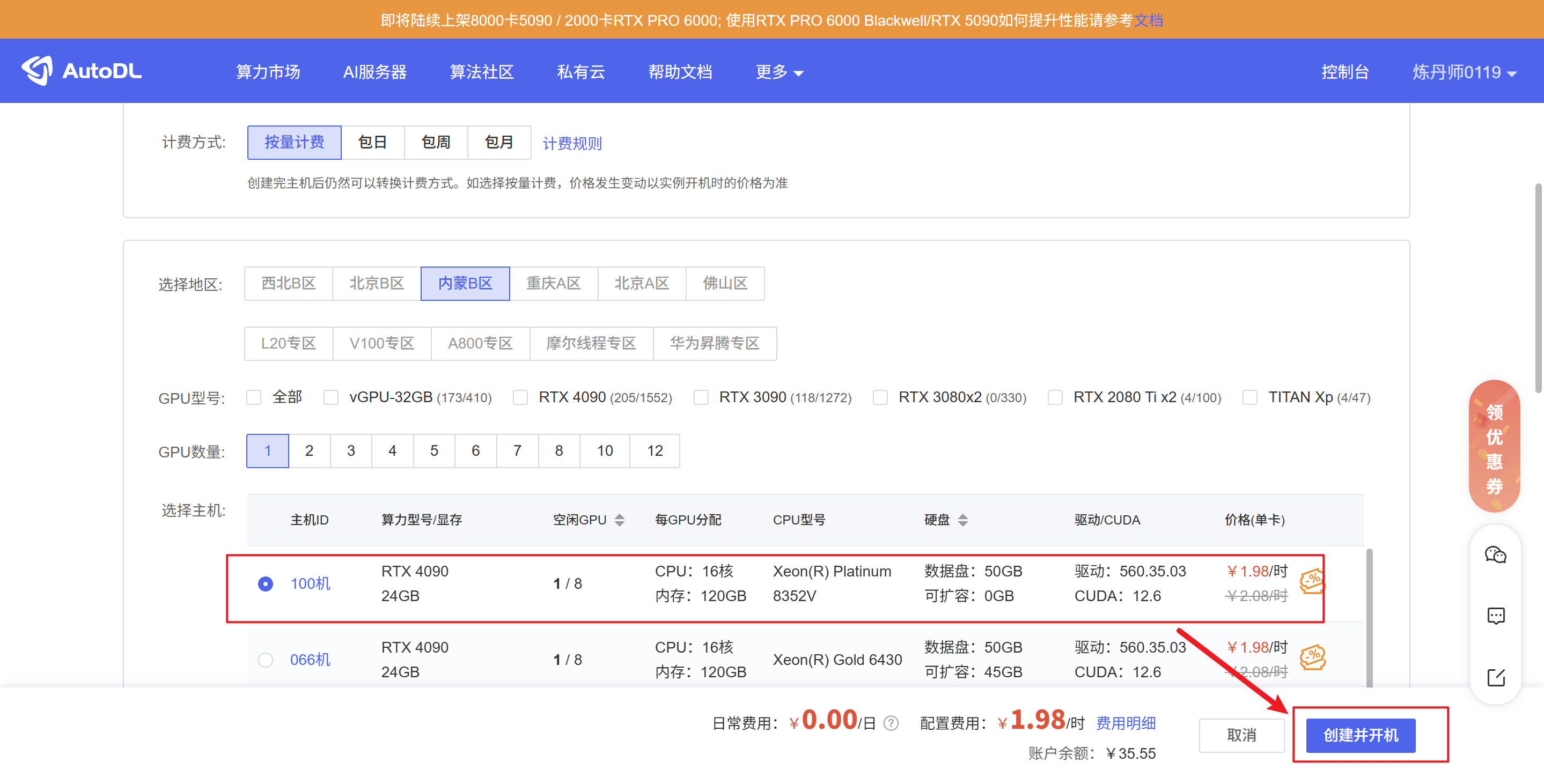The image size is (1544, 784).
Task: Click the 取消 button
Action: point(1241,735)
